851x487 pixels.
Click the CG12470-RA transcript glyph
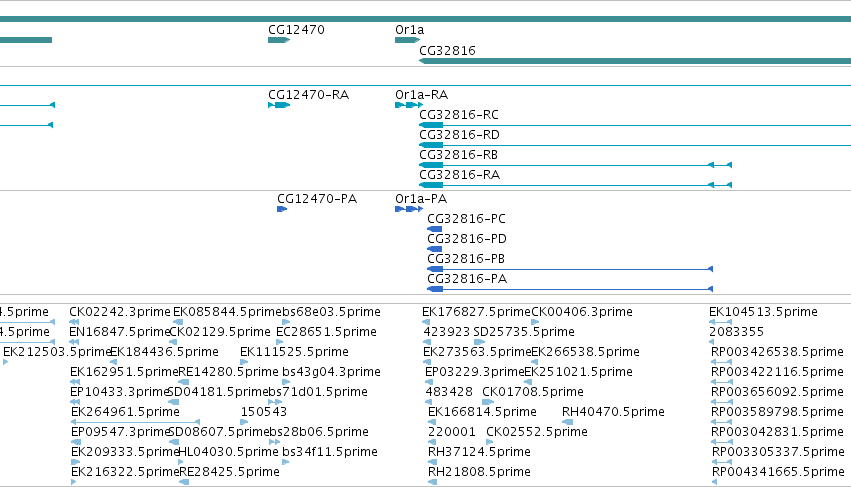click(x=279, y=105)
